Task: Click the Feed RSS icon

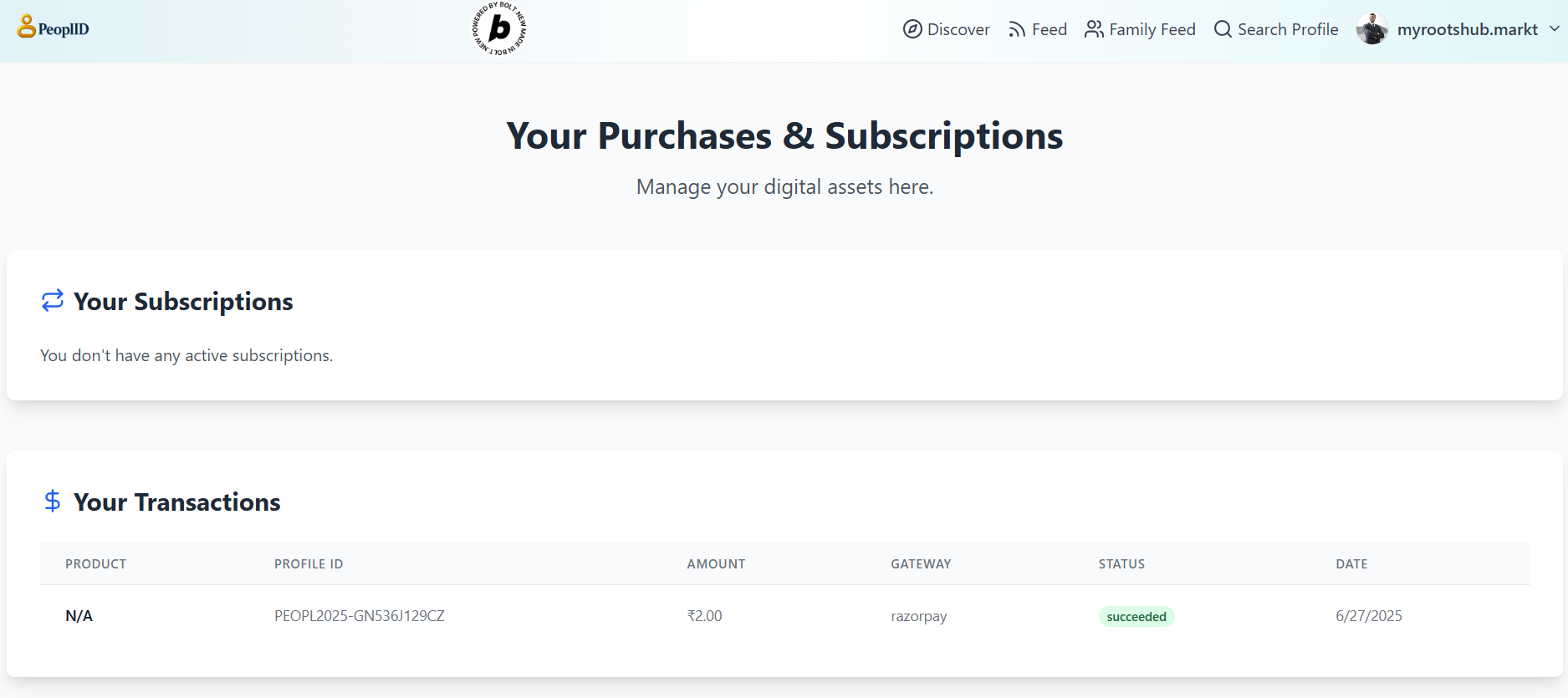Action: (x=1017, y=30)
